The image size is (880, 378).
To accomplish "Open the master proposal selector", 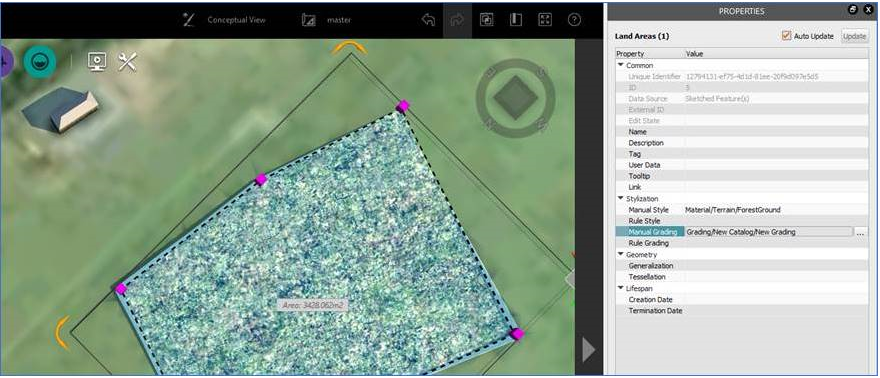I will 339,20.
